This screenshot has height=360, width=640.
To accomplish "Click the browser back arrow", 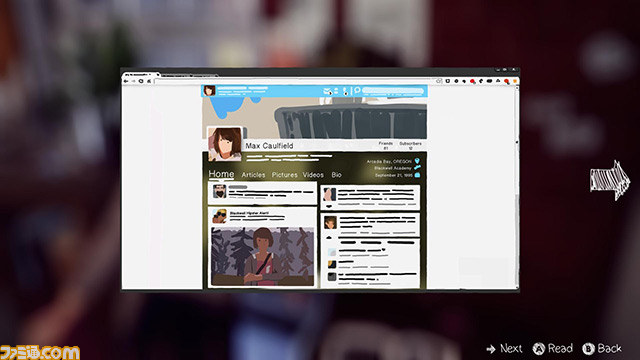I will 126,81.
